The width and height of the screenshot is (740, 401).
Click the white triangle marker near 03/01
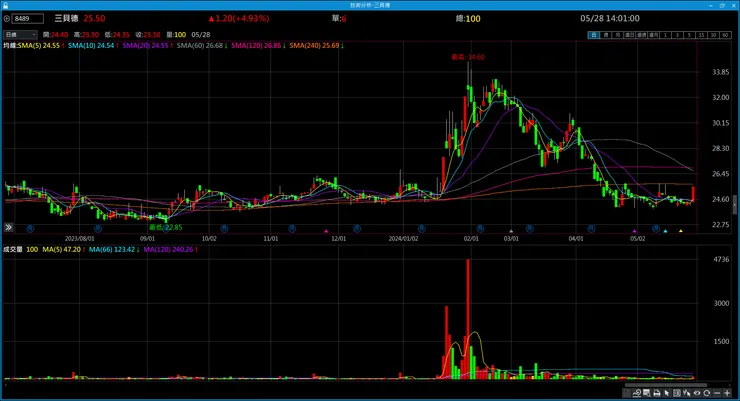511,231
